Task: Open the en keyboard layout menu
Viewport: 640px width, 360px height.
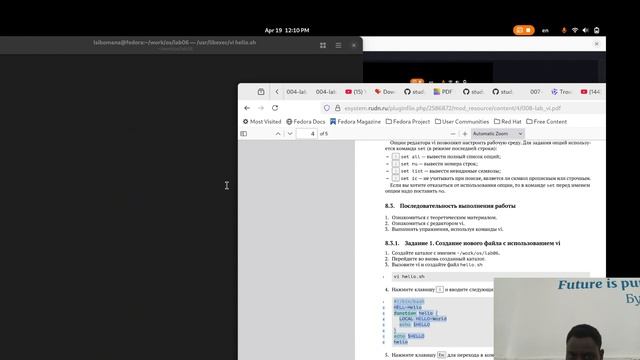Action: pyautogui.click(x=545, y=30)
